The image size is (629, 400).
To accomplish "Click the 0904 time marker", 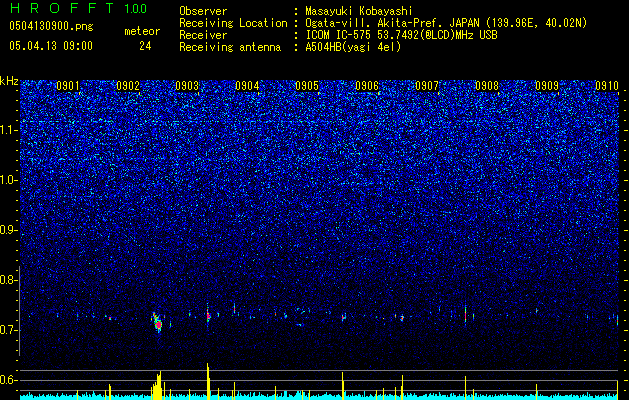I will [x=247, y=86].
